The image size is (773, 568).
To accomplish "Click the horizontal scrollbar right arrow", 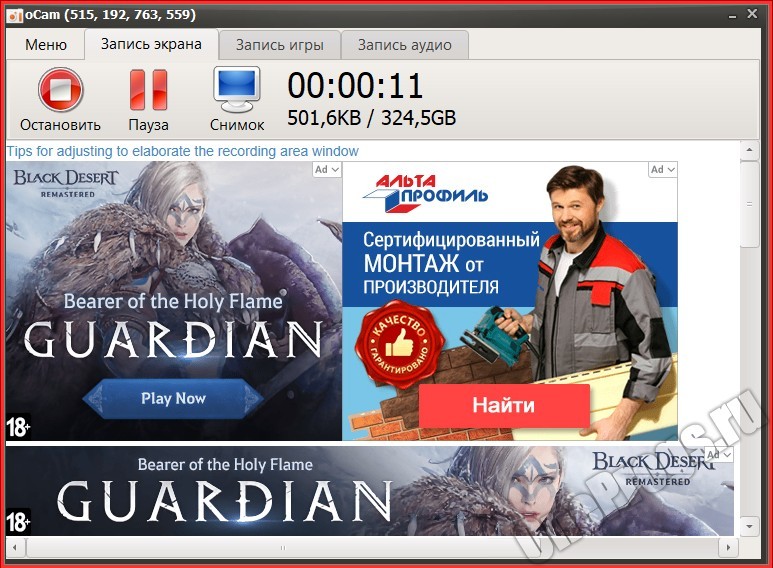I will tap(728, 547).
